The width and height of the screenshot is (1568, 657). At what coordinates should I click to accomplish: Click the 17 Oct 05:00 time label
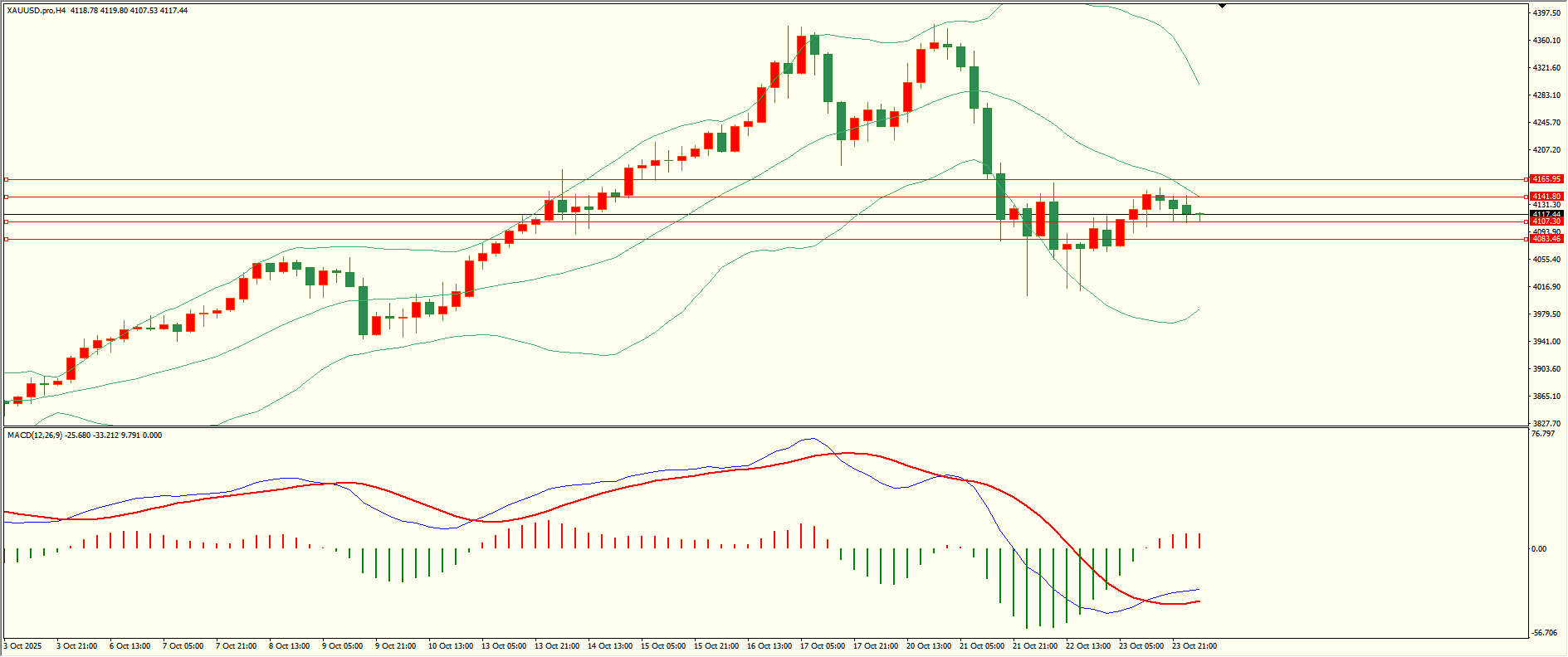pos(823,645)
